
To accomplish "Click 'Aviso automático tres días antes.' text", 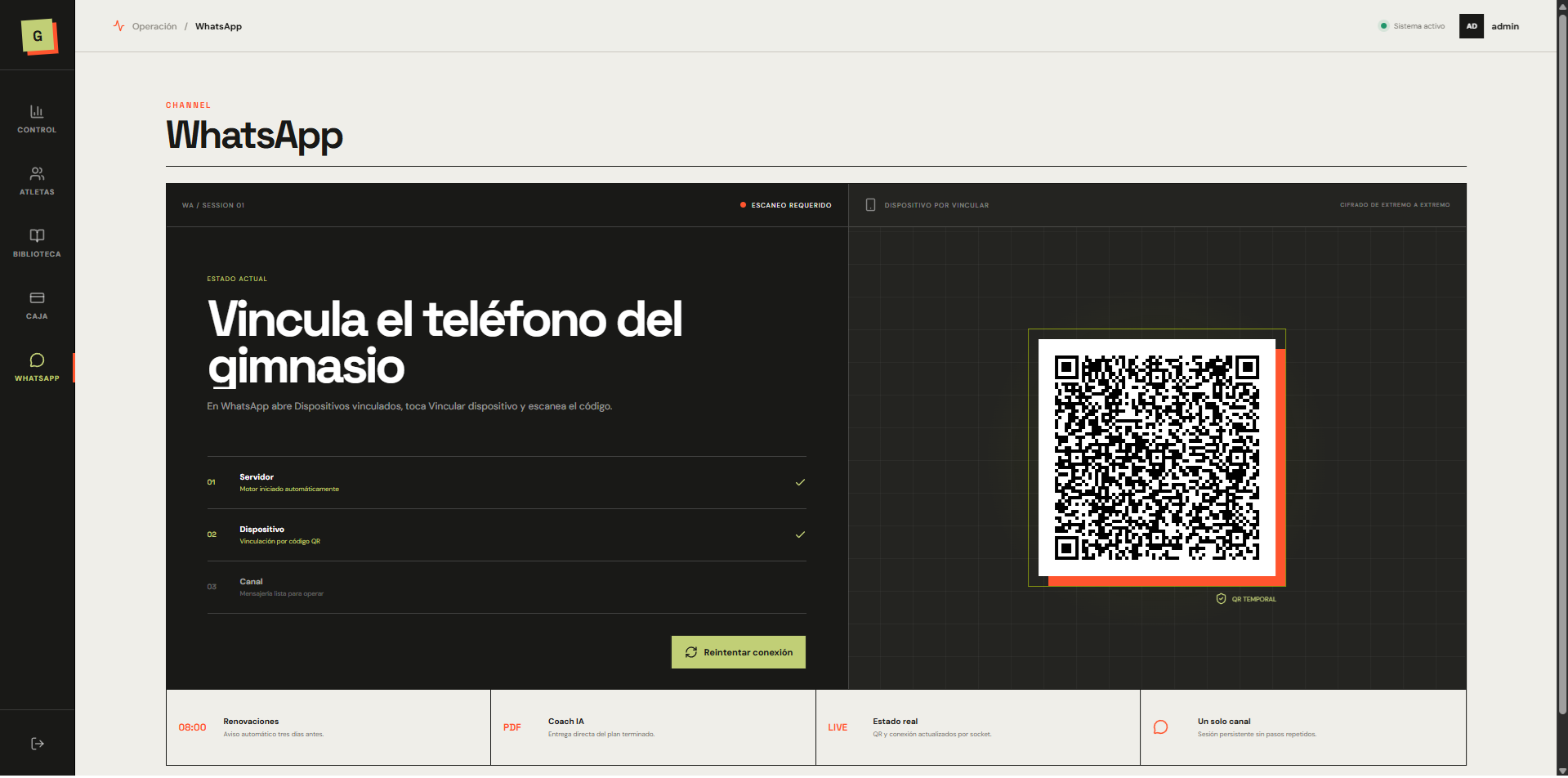I will [x=274, y=734].
